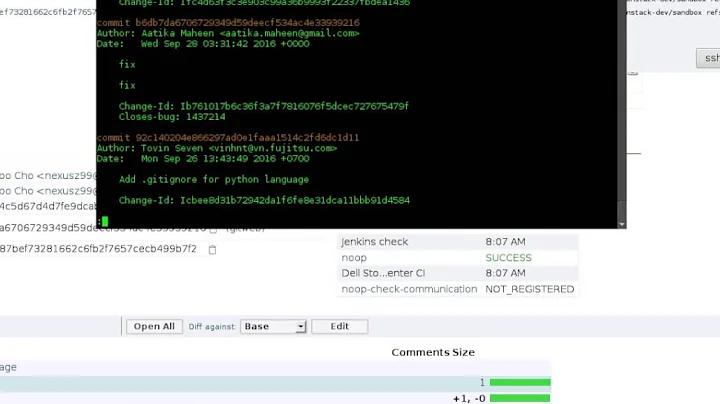Open the Diff against Base dropdown
This screenshot has width=720, height=404.
point(273,326)
